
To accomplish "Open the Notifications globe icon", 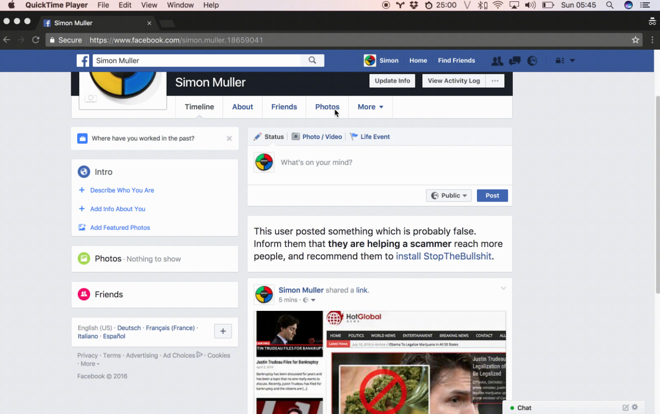I will [x=532, y=61].
